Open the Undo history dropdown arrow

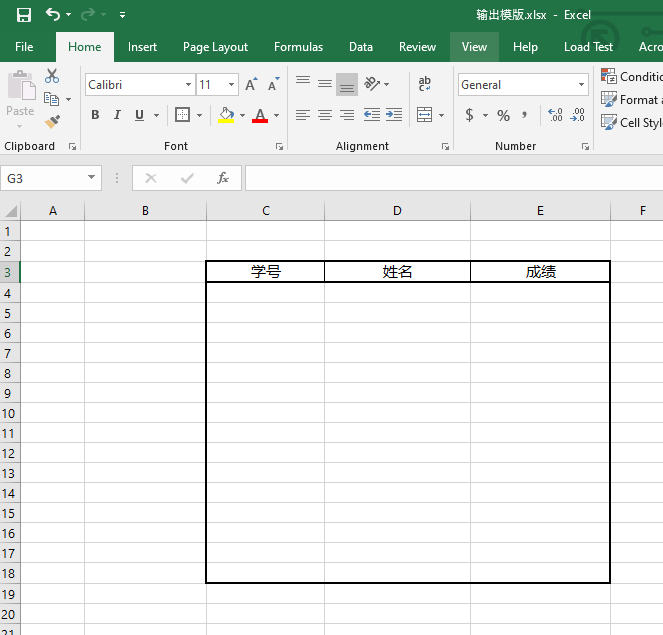click(x=68, y=15)
